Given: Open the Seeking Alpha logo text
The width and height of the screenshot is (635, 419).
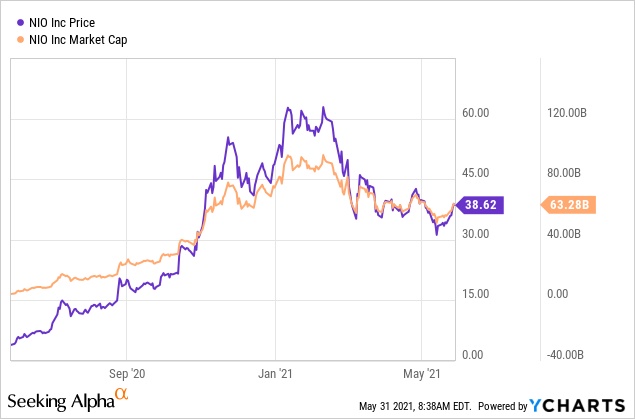Looking at the screenshot, I should tap(61, 401).
